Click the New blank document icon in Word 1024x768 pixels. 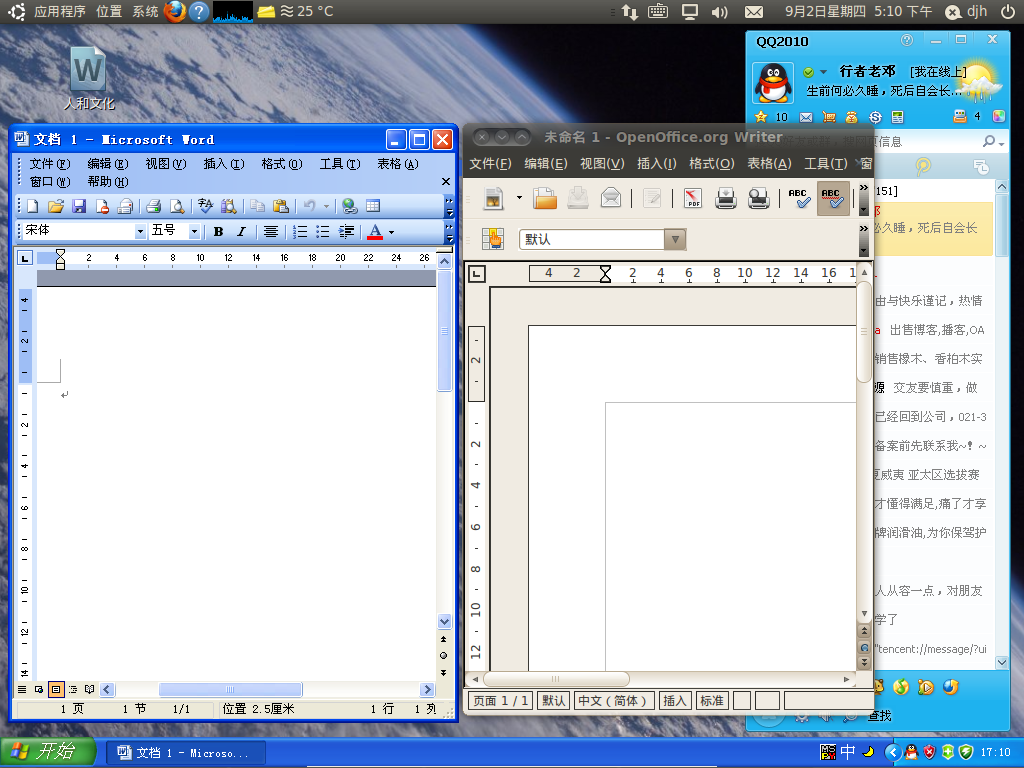(x=32, y=206)
